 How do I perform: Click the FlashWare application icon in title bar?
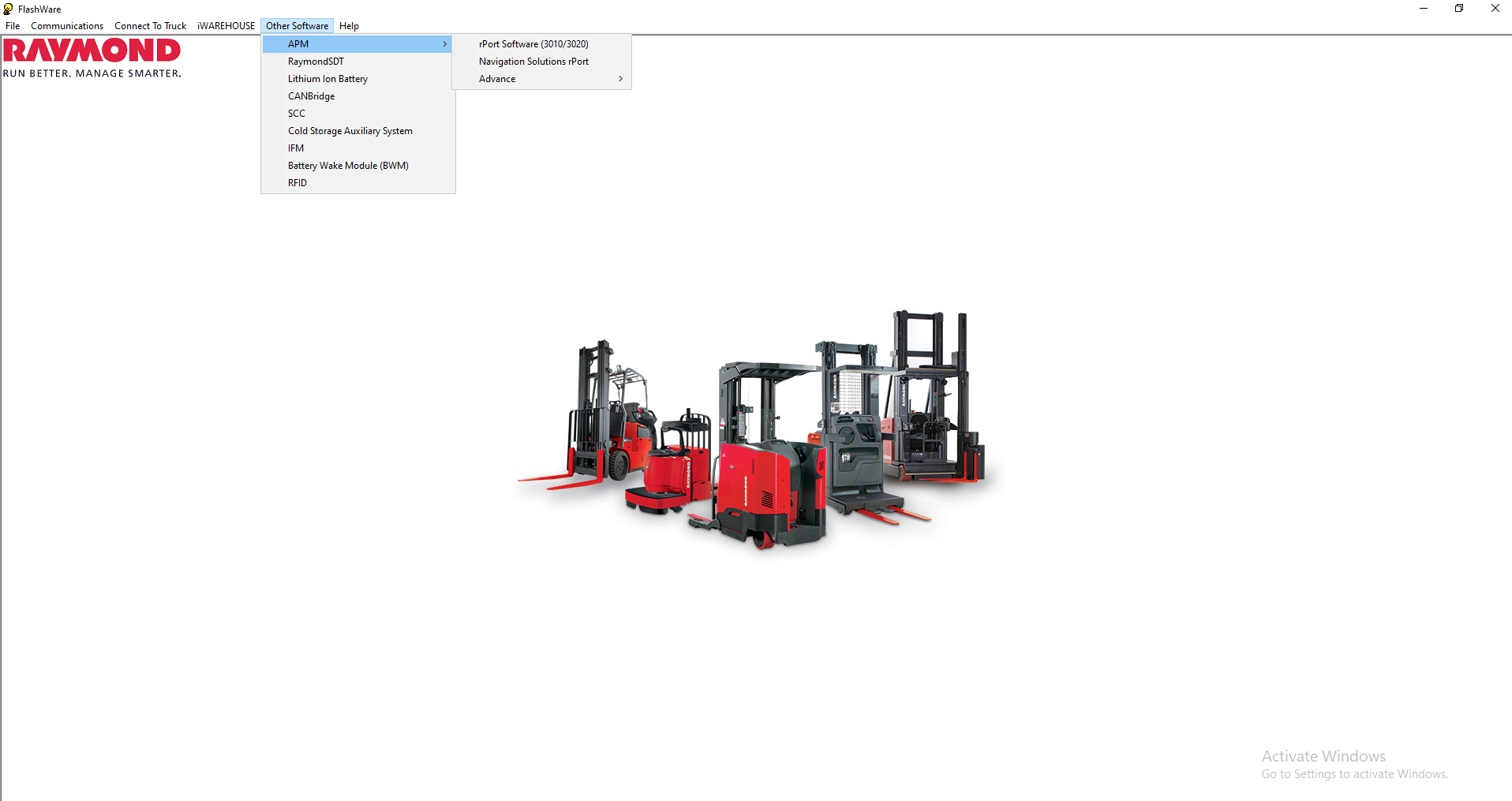8,9
